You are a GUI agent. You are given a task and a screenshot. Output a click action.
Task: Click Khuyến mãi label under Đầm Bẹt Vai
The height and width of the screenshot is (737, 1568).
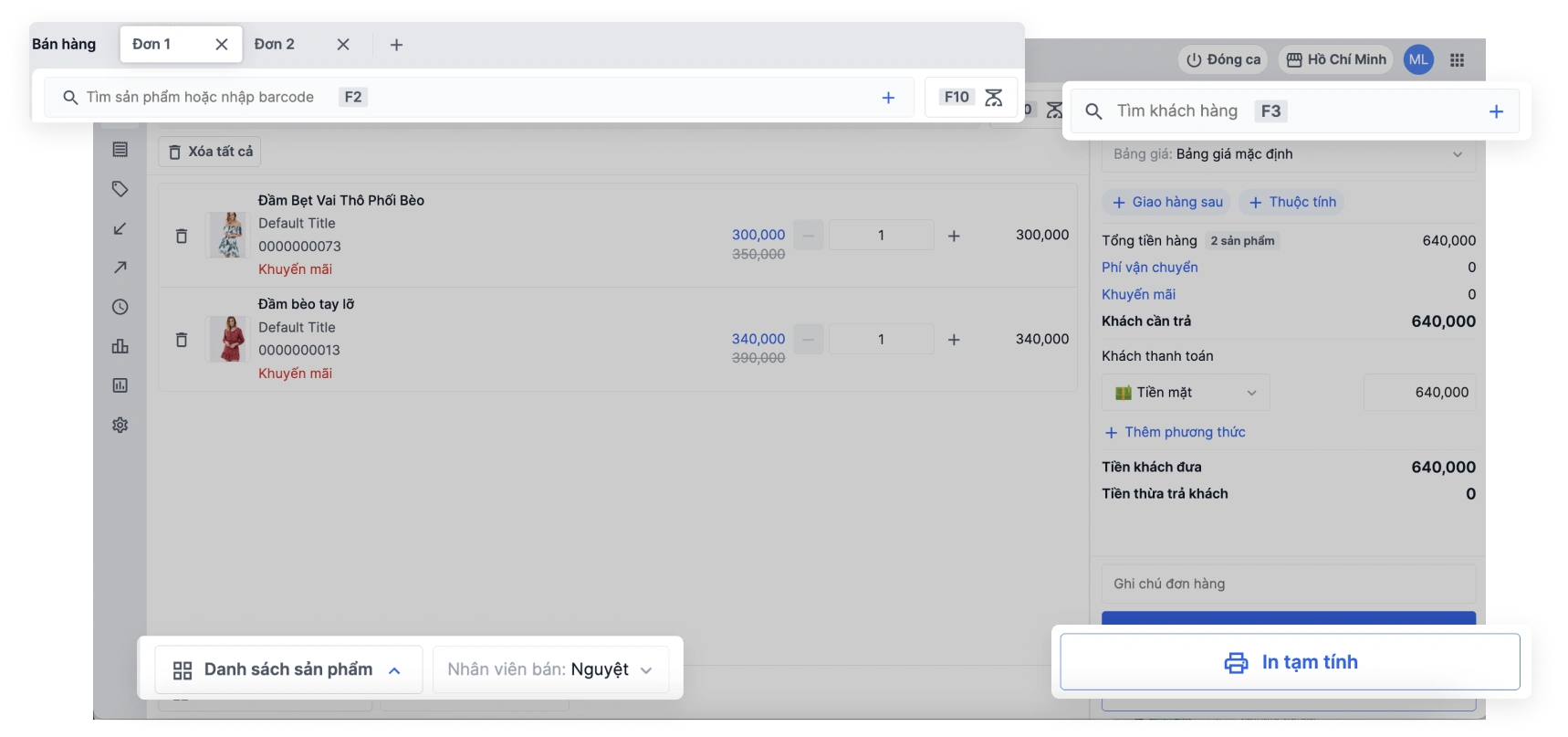pyautogui.click(x=295, y=269)
